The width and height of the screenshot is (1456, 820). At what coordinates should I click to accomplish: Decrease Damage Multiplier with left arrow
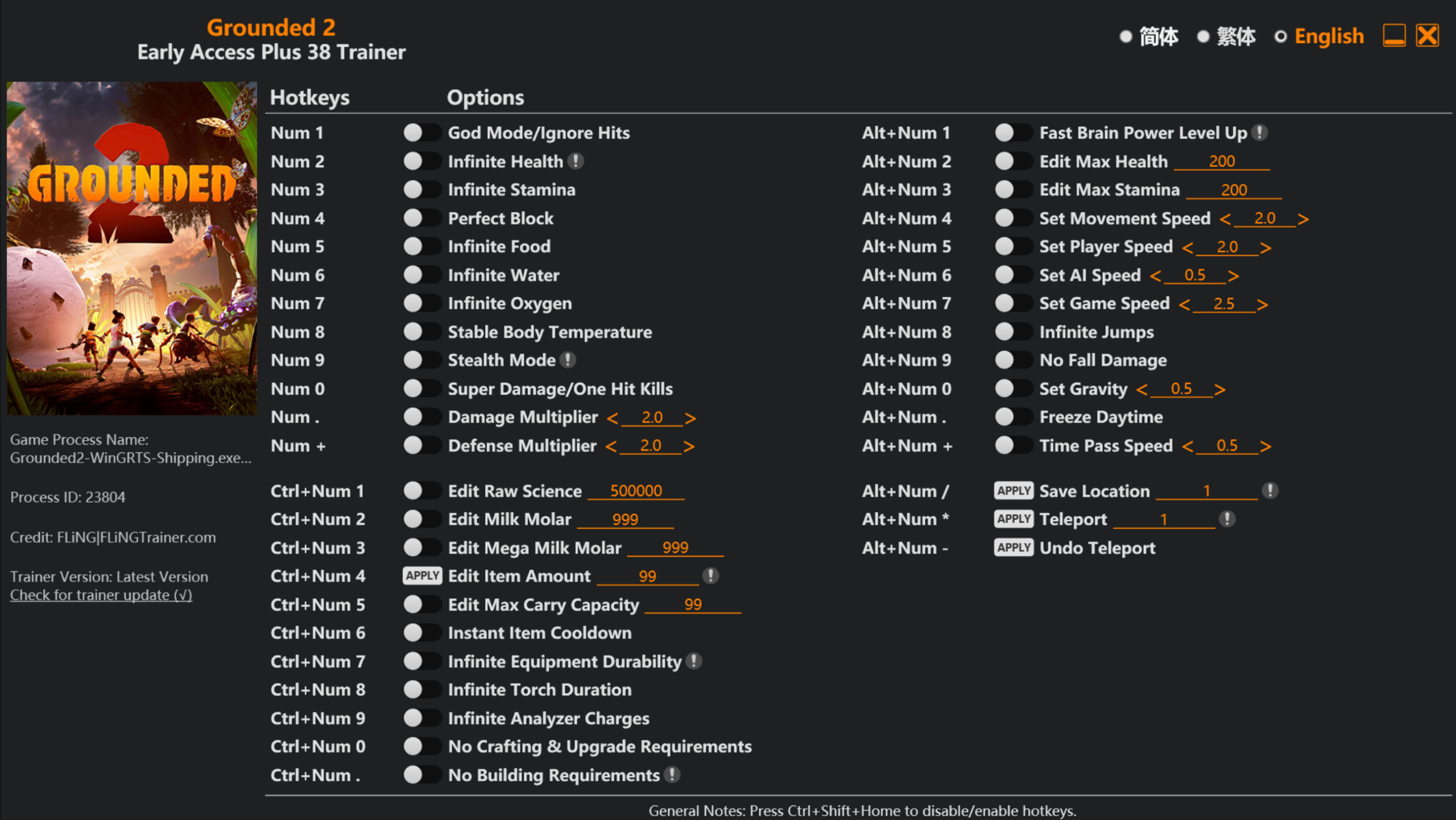613,419
